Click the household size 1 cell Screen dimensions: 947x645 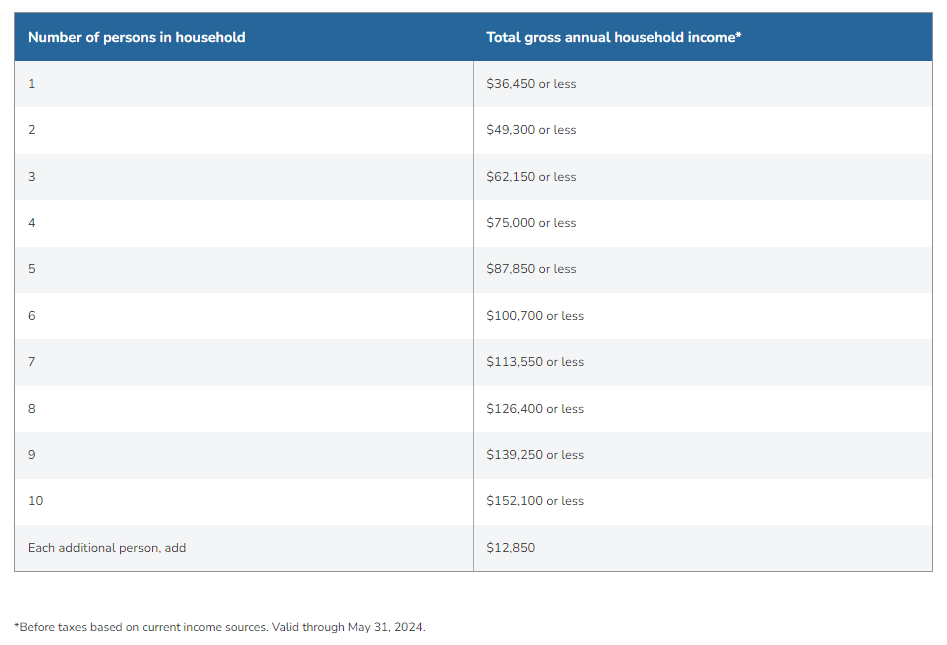click(32, 84)
